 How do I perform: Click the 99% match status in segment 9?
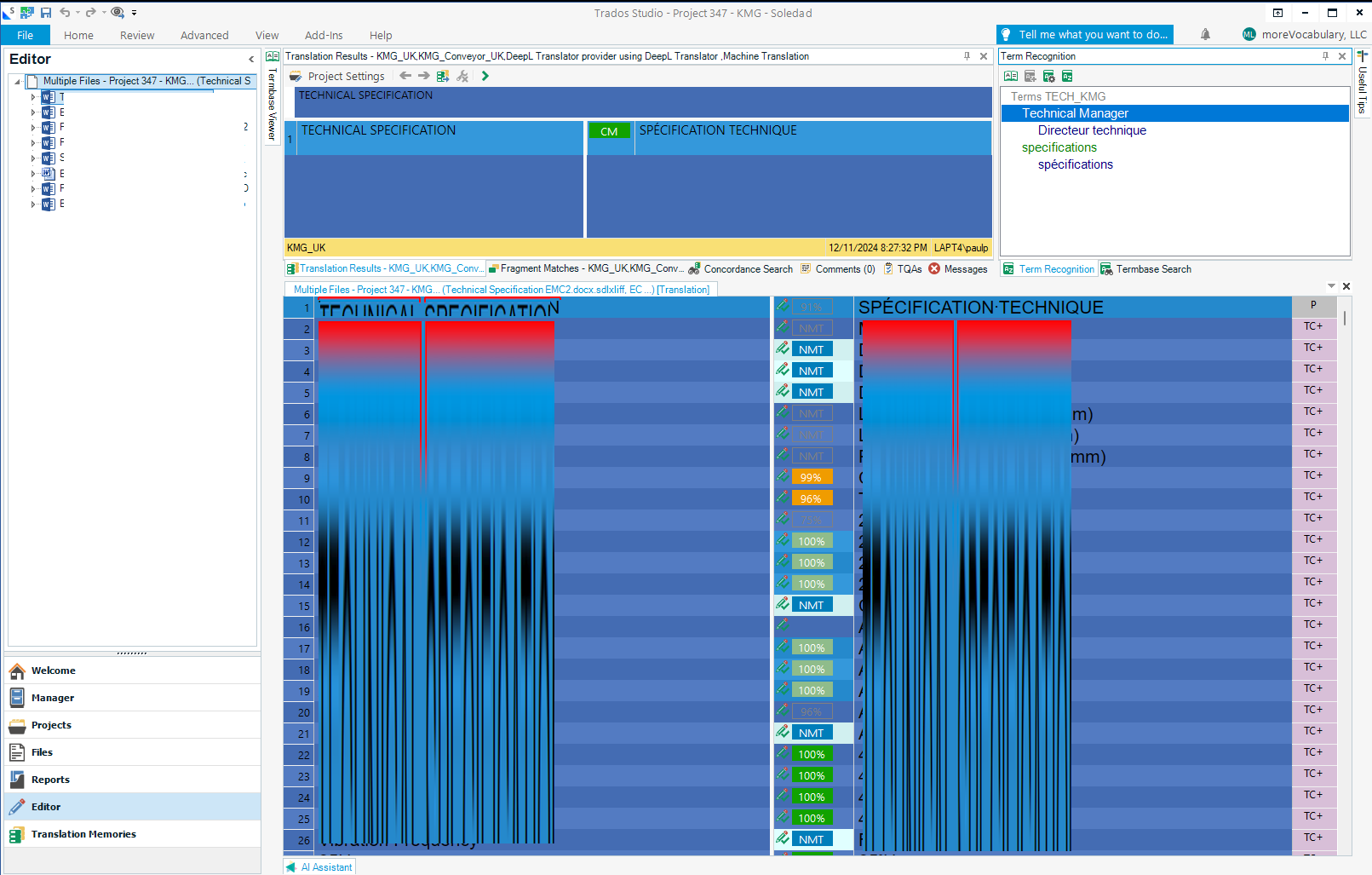[x=811, y=477]
